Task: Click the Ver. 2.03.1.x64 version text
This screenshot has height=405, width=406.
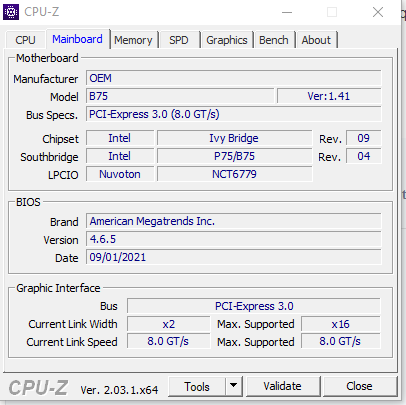Action: pos(119,390)
